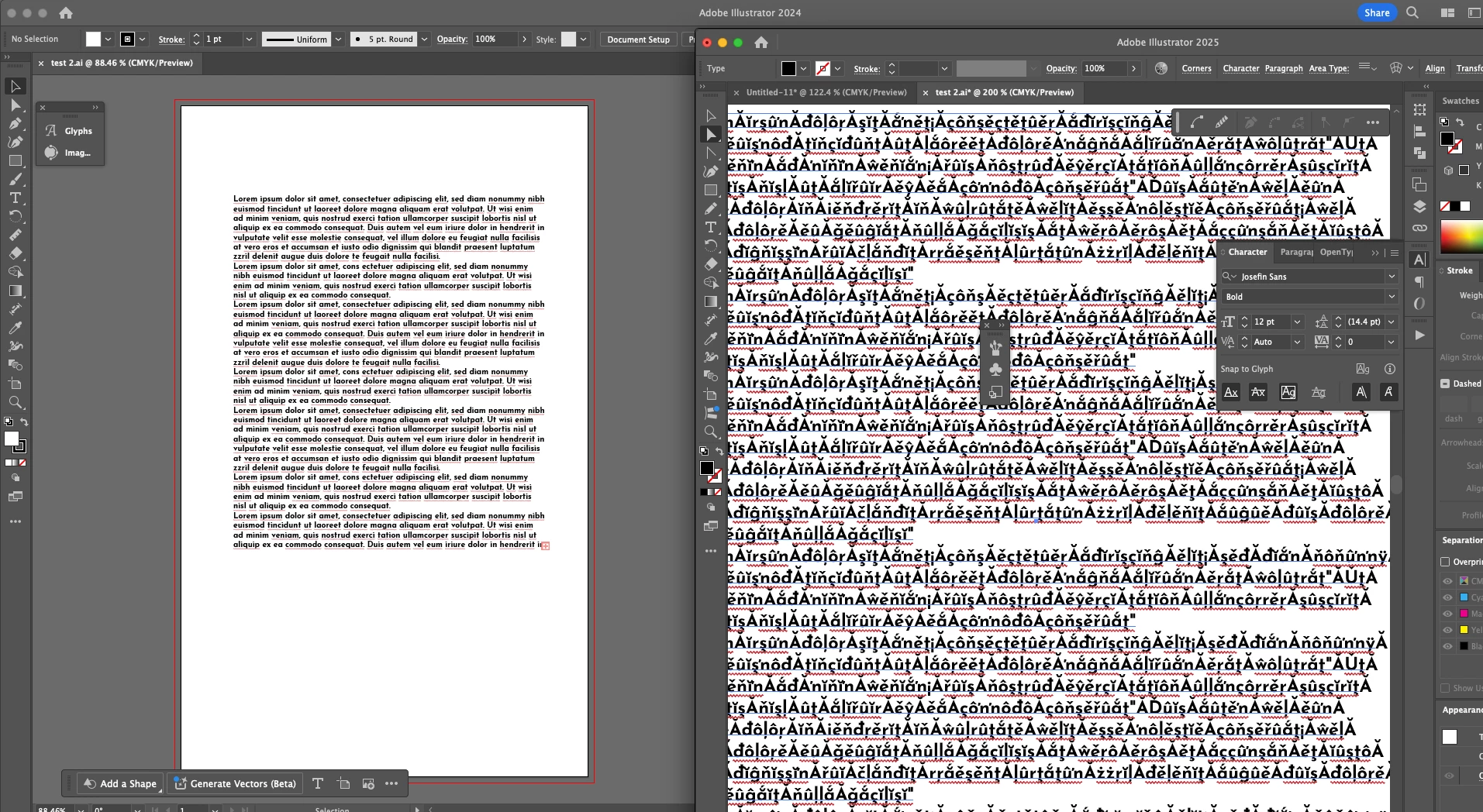The width and height of the screenshot is (1483, 812).
Task: Click the Actions play icon in dock
Action: click(x=1419, y=335)
